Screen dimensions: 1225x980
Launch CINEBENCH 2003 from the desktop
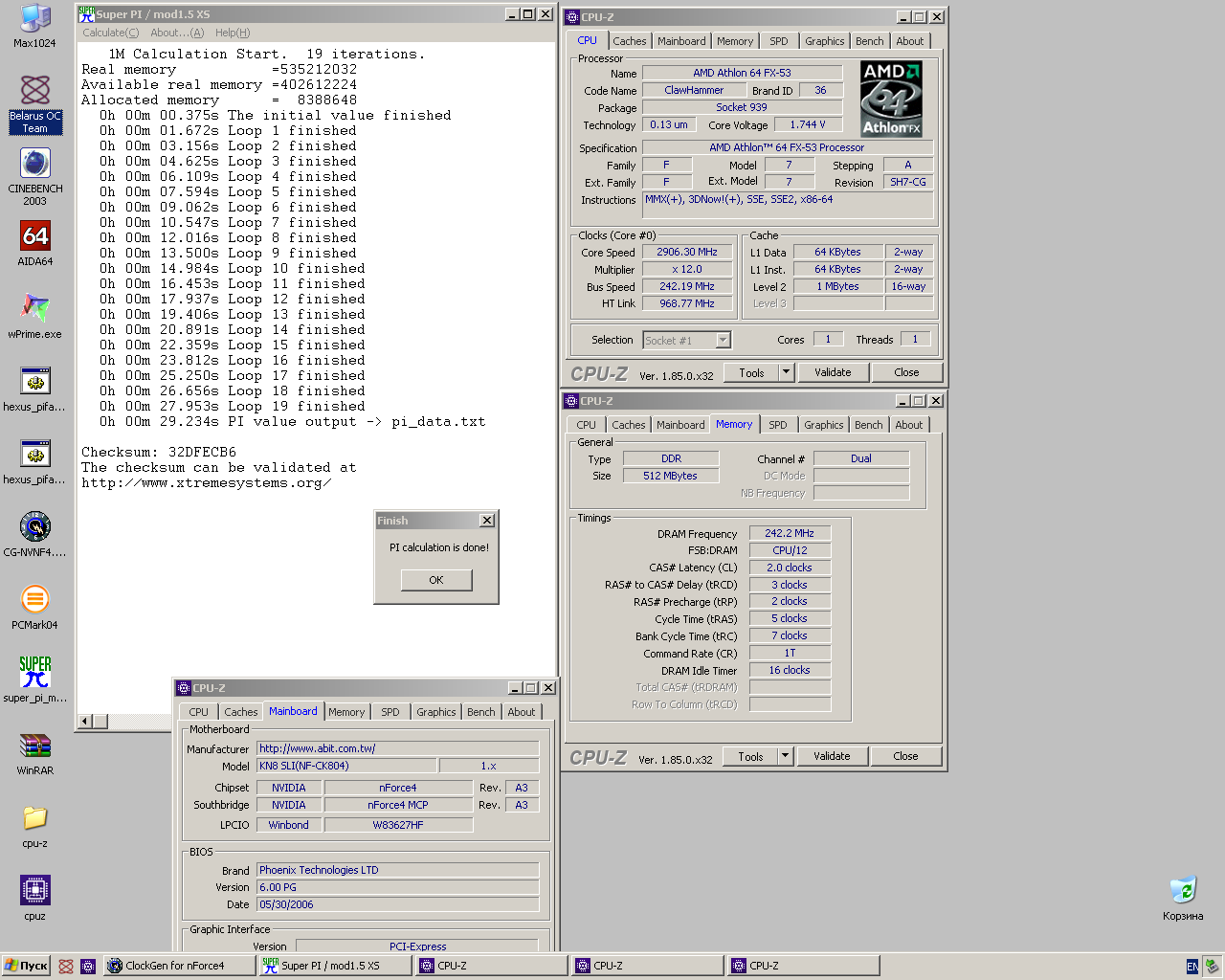tap(35, 177)
